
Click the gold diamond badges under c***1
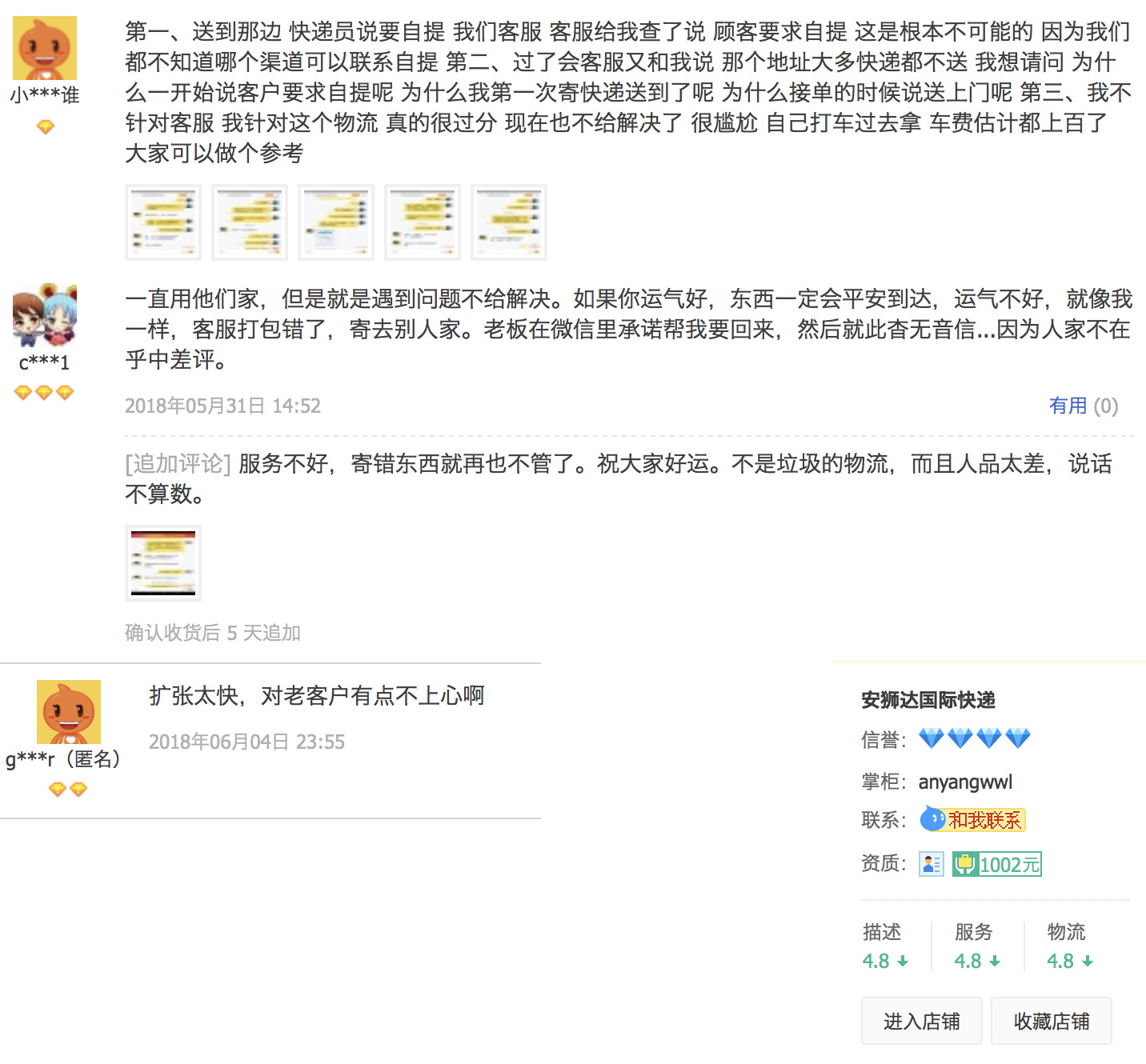pos(44,393)
